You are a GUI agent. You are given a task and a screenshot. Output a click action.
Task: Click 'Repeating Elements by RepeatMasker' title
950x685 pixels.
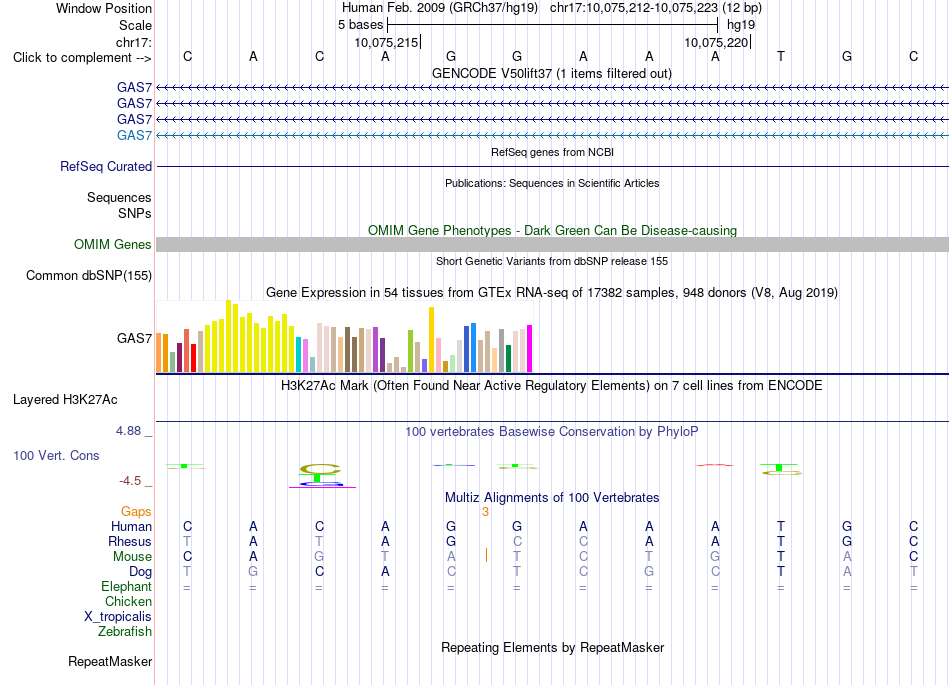[552, 647]
